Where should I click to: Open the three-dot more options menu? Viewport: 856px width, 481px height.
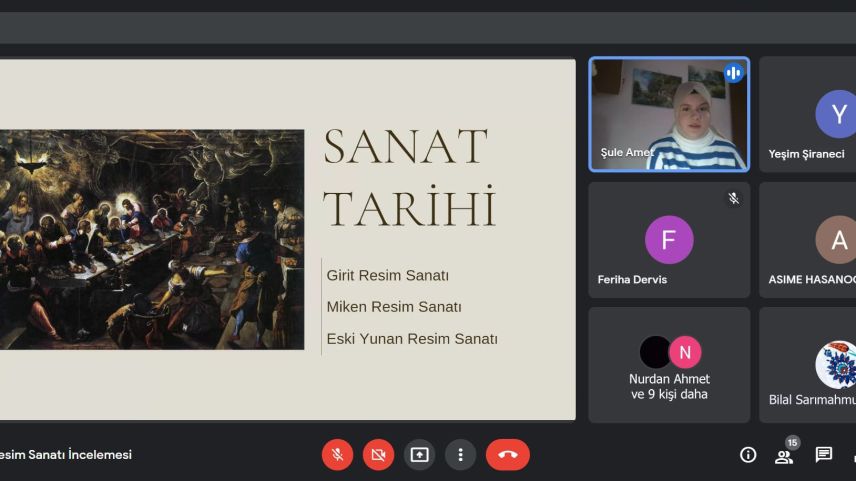pos(460,455)
